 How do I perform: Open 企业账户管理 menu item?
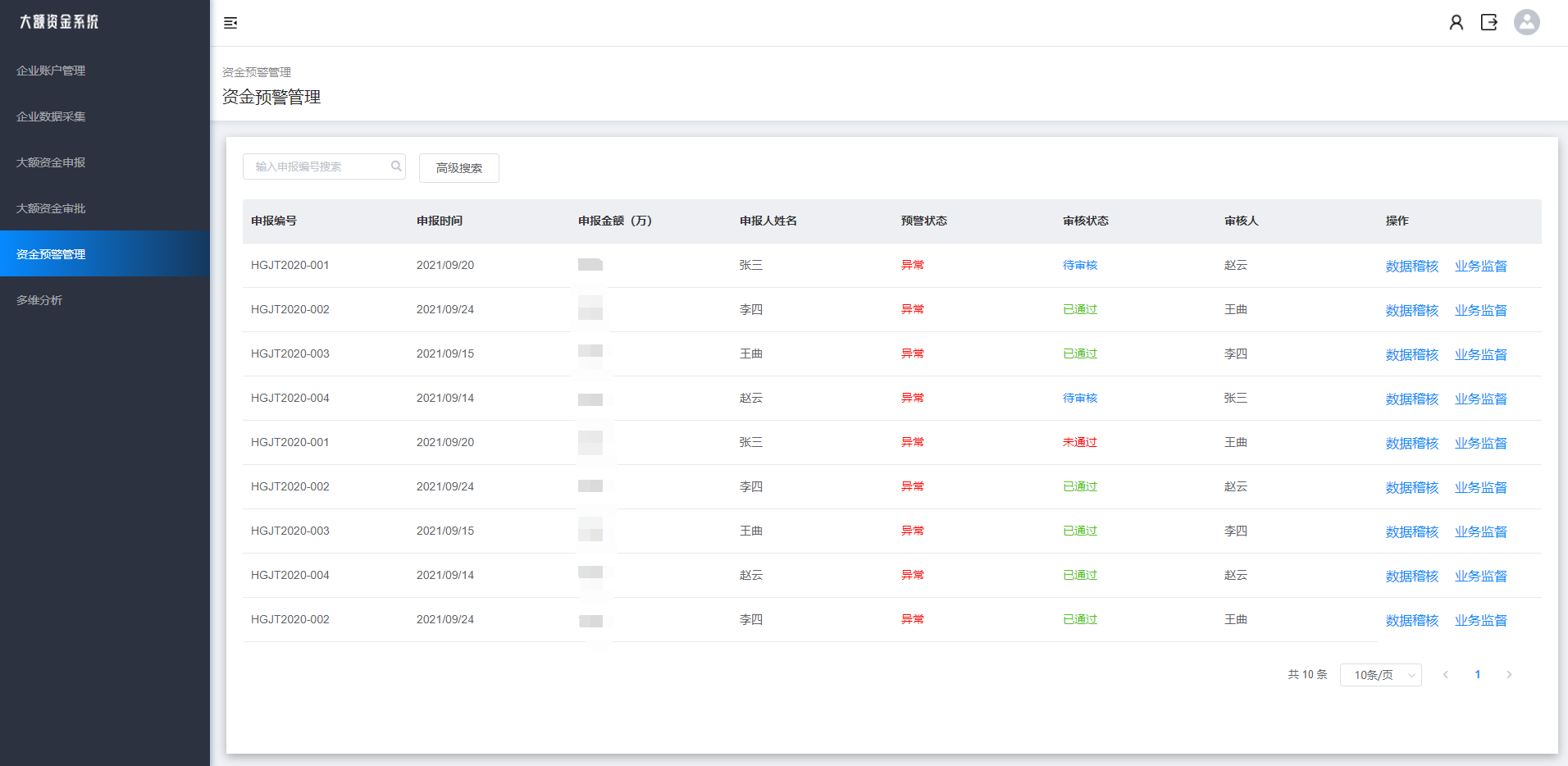(x=105, y=71)
